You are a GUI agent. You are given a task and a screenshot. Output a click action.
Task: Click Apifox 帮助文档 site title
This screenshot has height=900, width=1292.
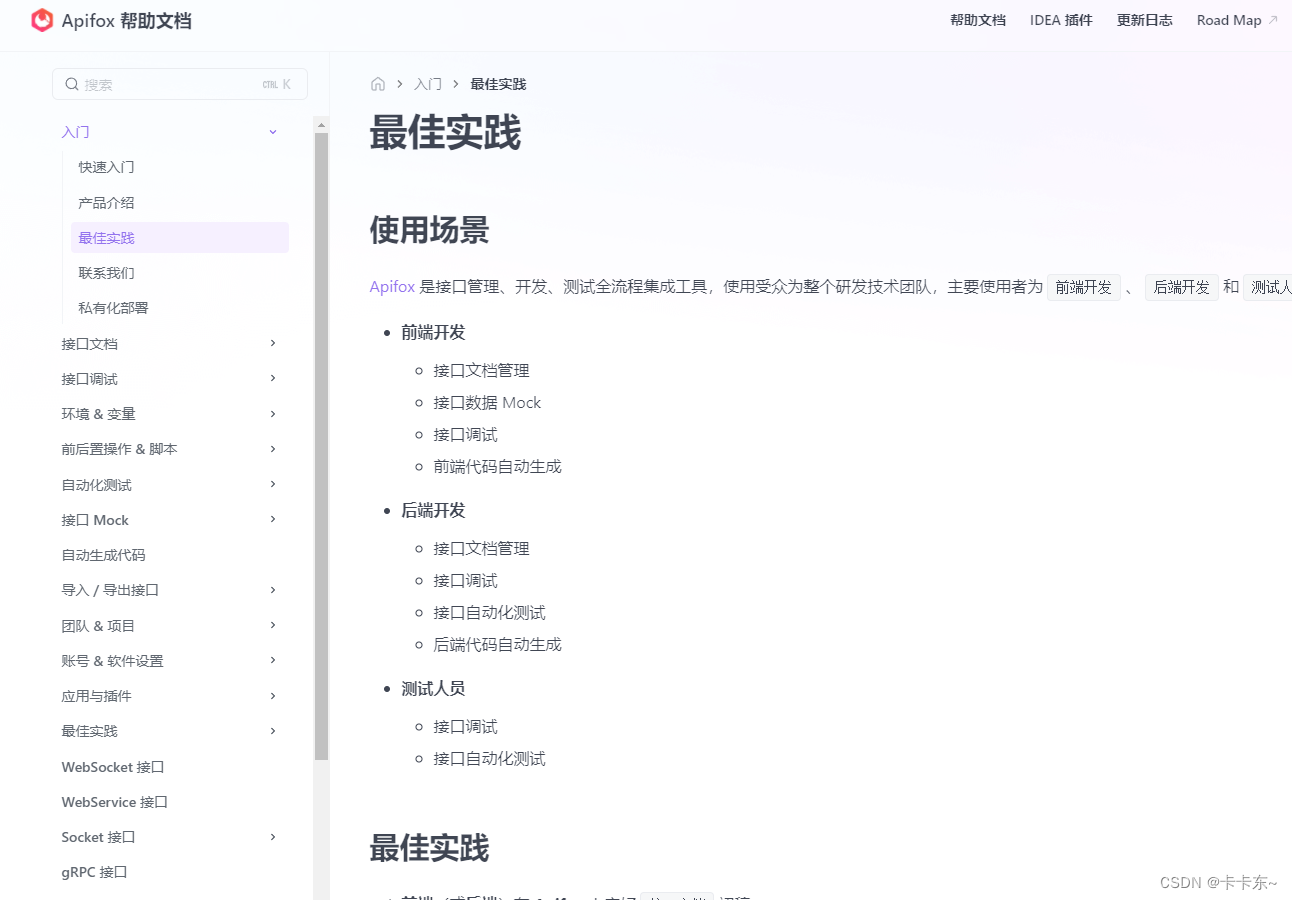click(x=126, y=20)
